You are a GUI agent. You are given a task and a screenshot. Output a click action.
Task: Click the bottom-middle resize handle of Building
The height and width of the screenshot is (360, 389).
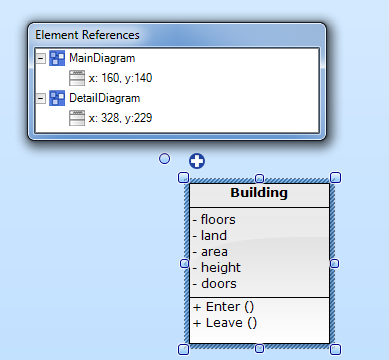(x=259, y=349)
